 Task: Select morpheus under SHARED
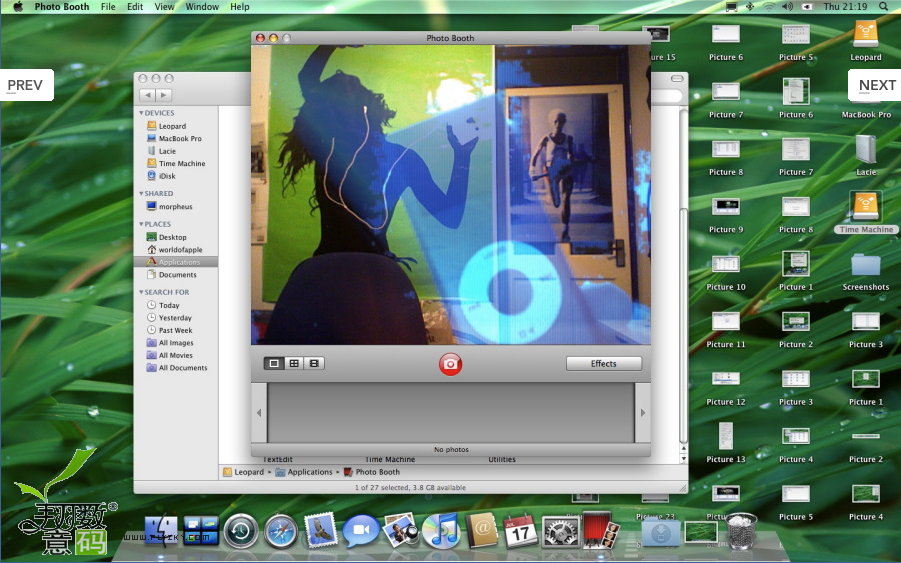(176, 207)
